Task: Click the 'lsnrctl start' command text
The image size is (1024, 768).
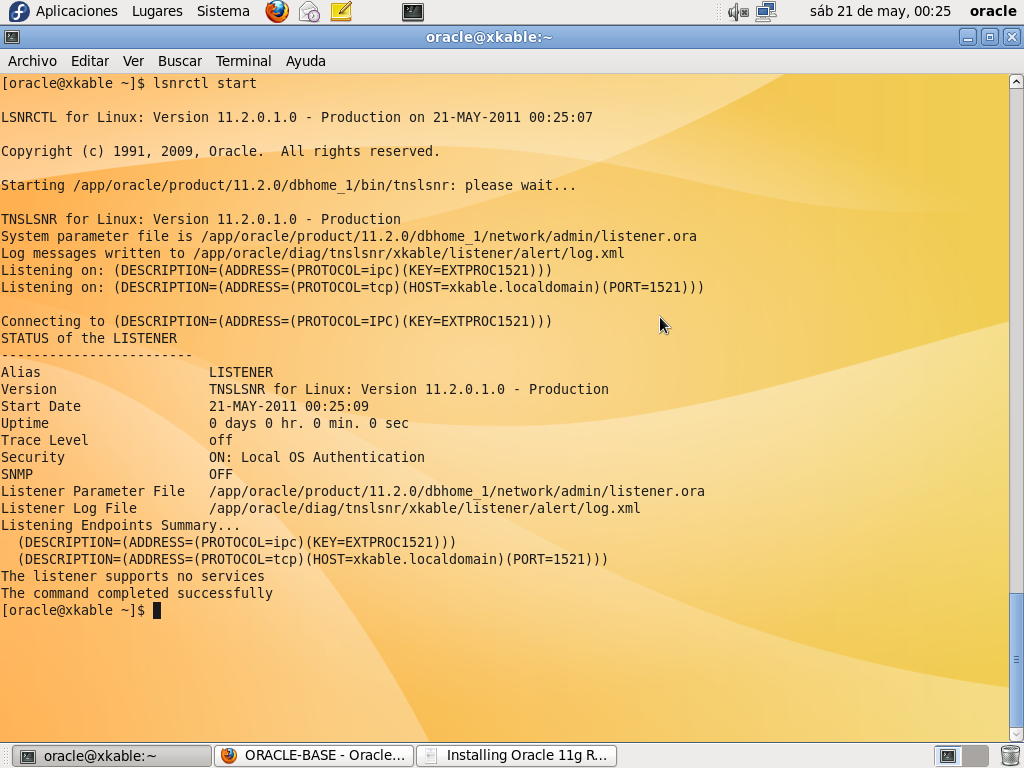Action: tap(204, 83)
